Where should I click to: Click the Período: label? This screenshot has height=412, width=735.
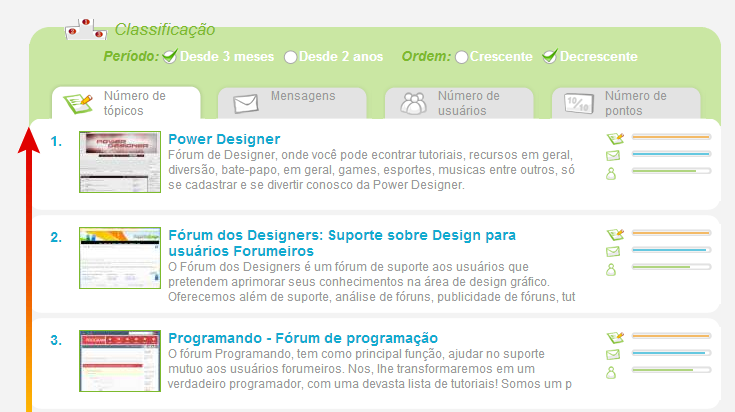point(131,57)
